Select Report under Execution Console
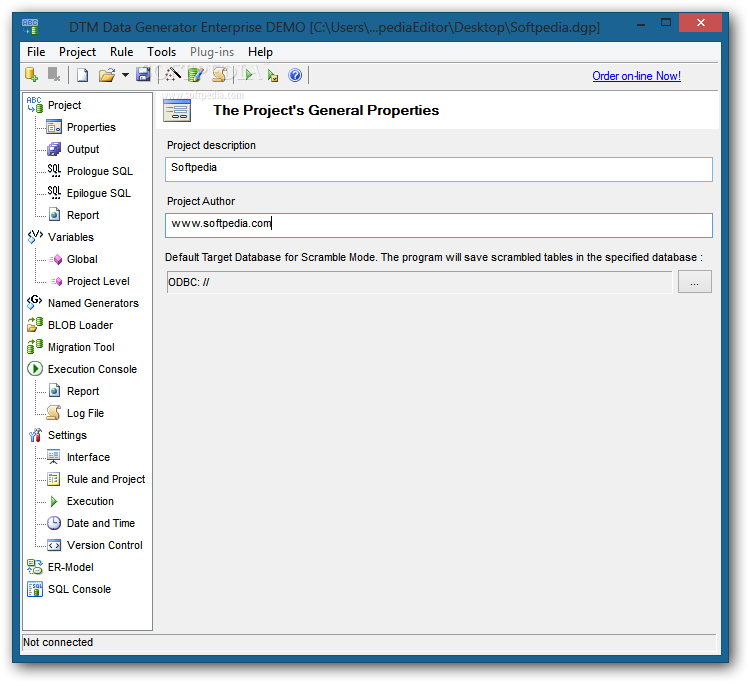Viewport: 749px width, 683px height. coord(83,391)
